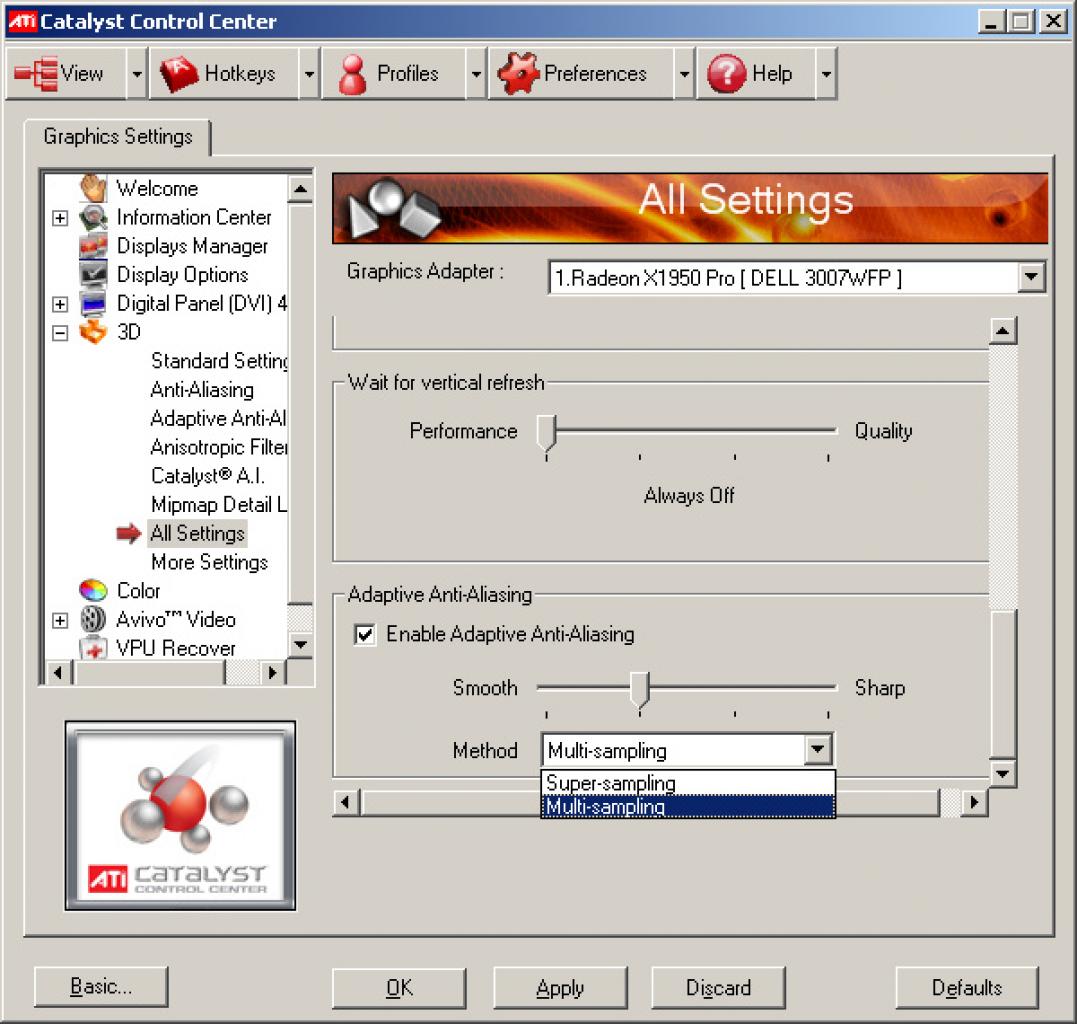1077x1024 pixels.
Task: Click the 3D orange cube icon
Action: coord(93,332)
